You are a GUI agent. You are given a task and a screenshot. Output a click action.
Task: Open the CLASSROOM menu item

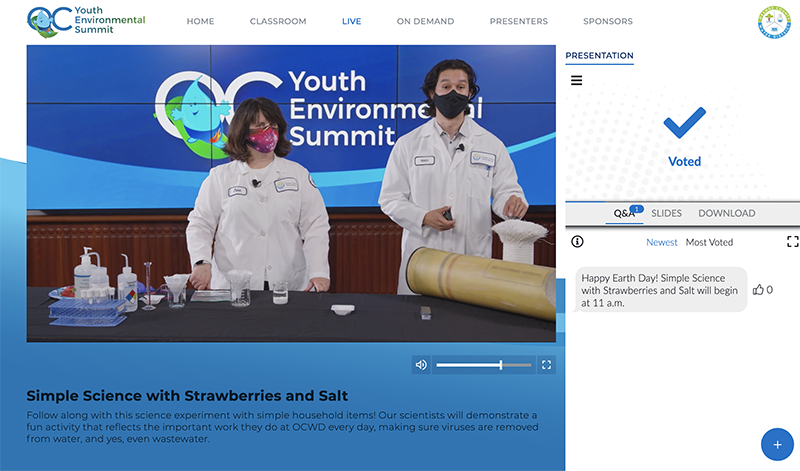pos(278,21)
